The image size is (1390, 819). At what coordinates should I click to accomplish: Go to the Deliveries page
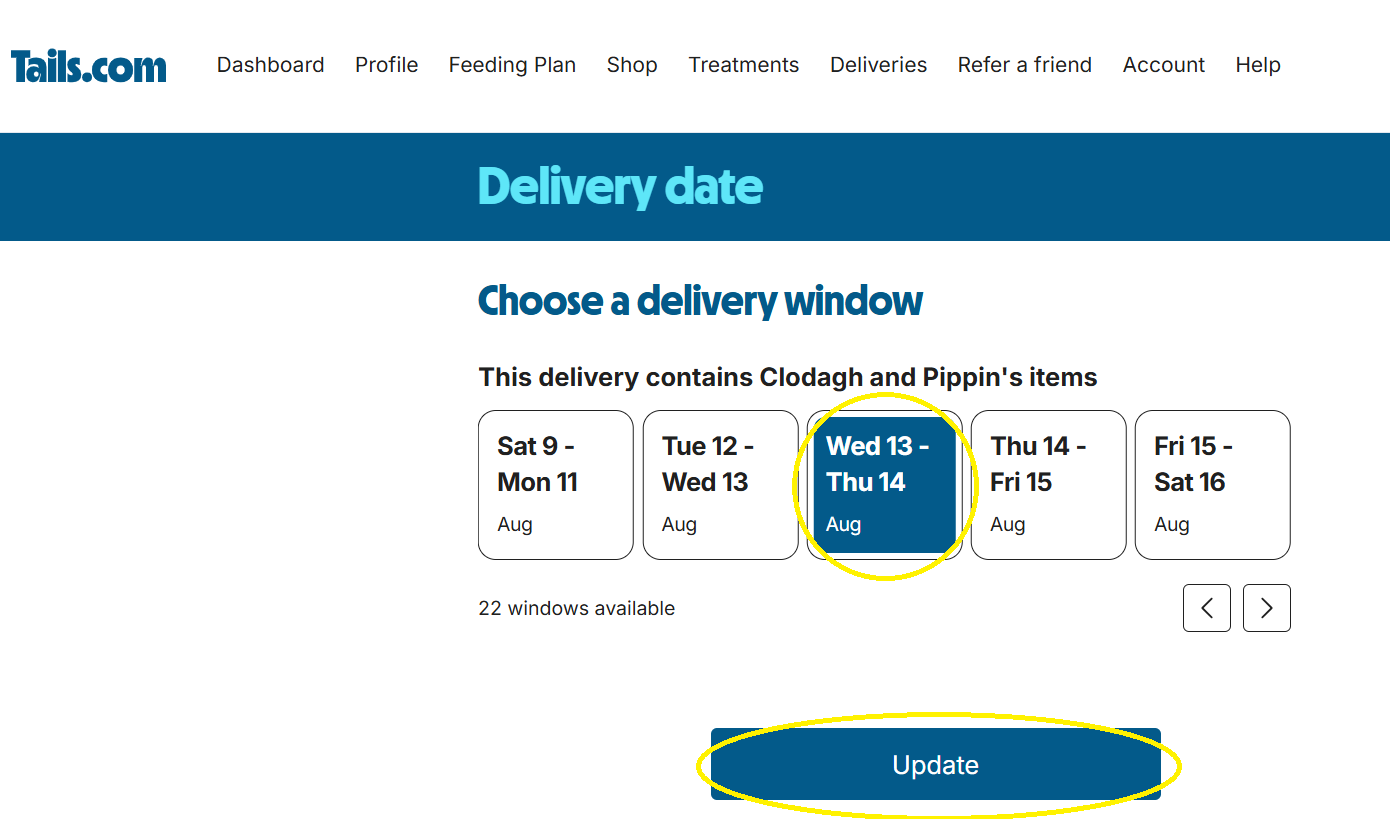click(x=878, y=65)
